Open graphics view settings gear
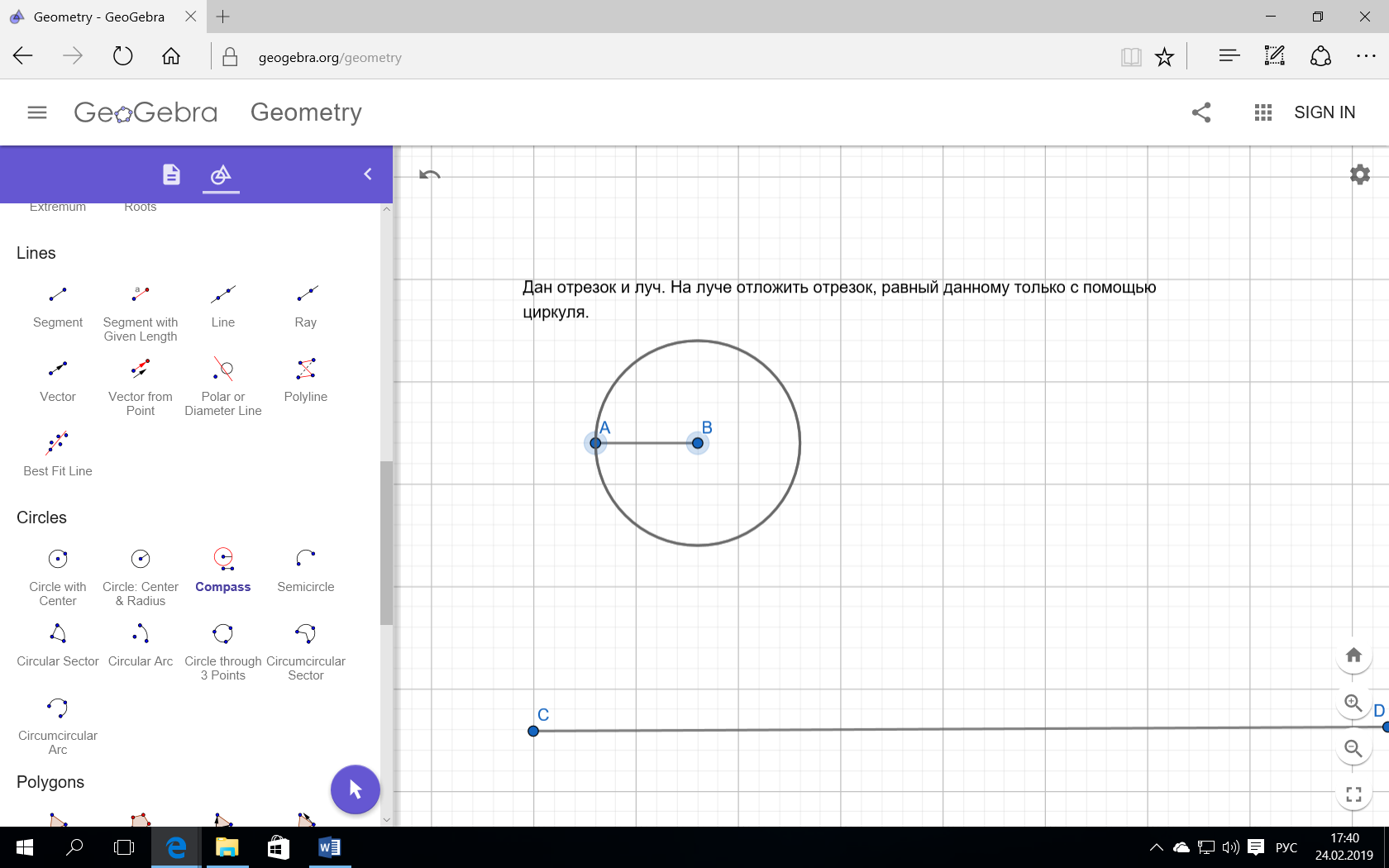 pos(1360,174)
